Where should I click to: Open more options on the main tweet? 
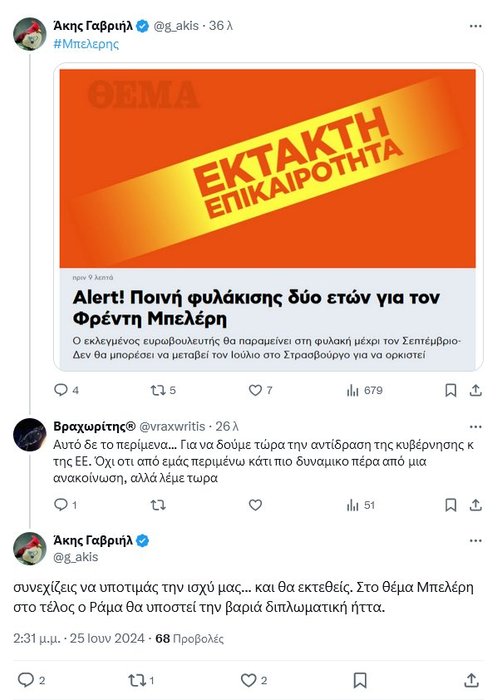476,541
